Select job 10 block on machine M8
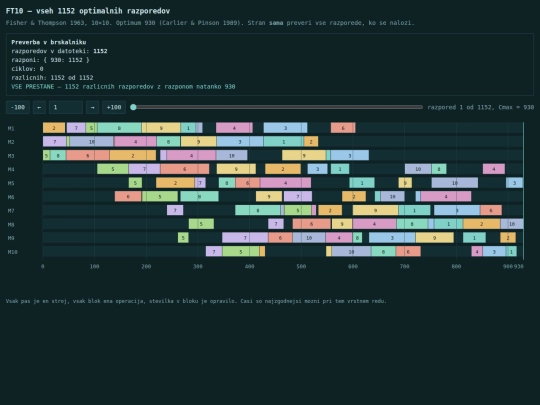This screenshot has width=540, height=405. point(512,224)
